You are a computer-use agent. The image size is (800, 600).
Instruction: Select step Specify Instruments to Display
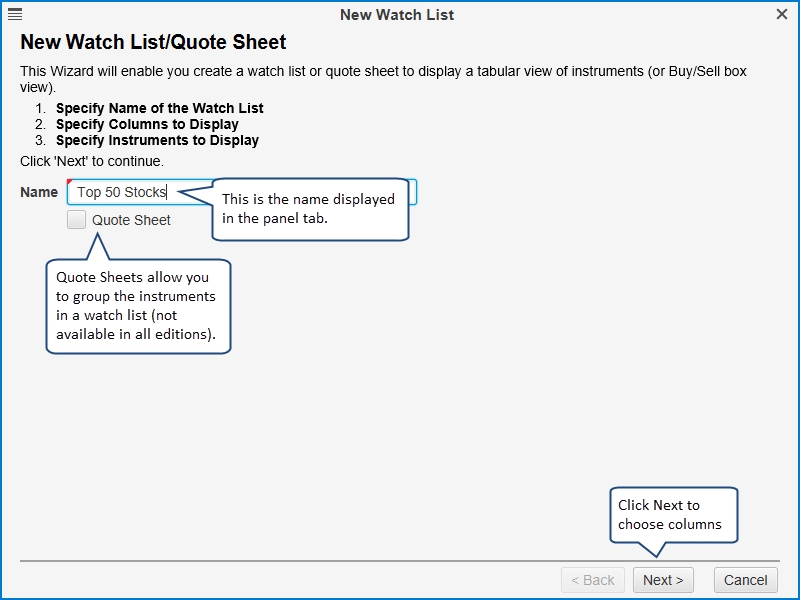click(157, 140)
